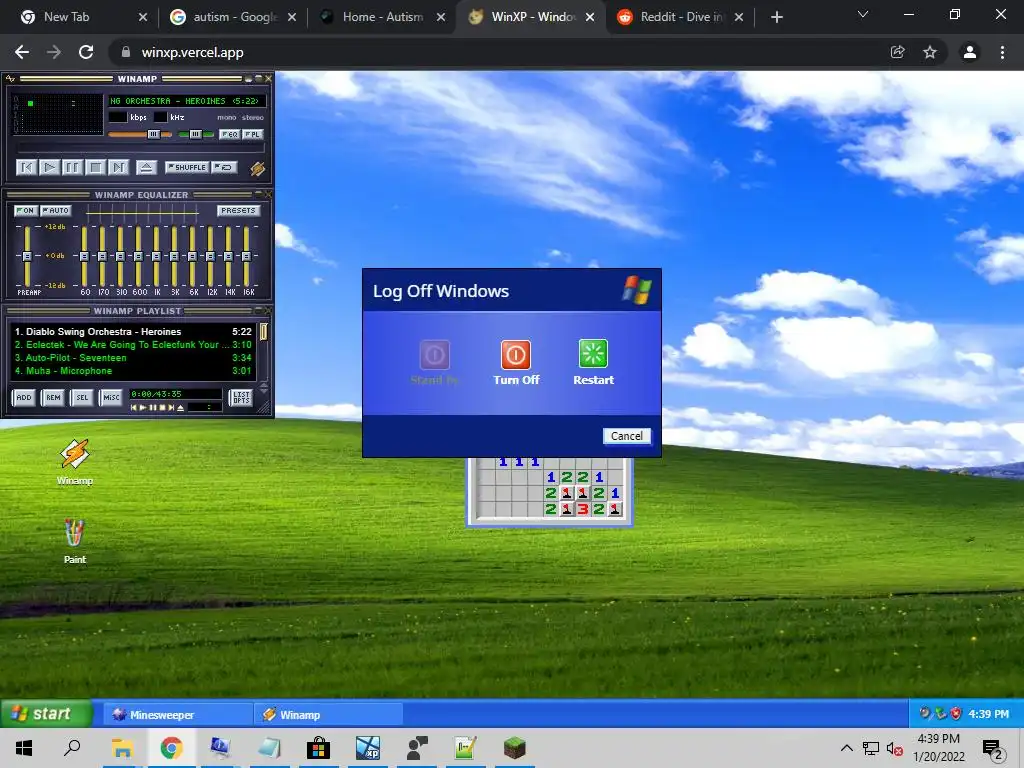Open Chrome three-dot menu

click(x=1002, y=52)
